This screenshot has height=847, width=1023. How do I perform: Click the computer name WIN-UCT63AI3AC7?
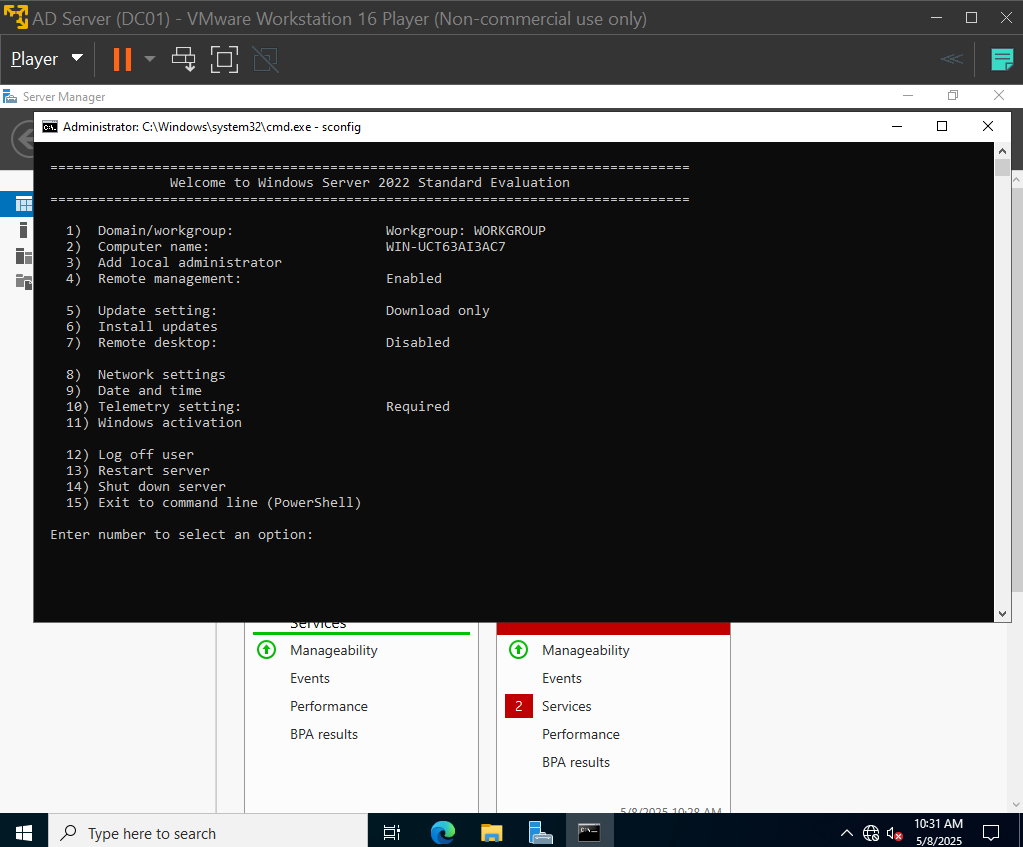446,247
